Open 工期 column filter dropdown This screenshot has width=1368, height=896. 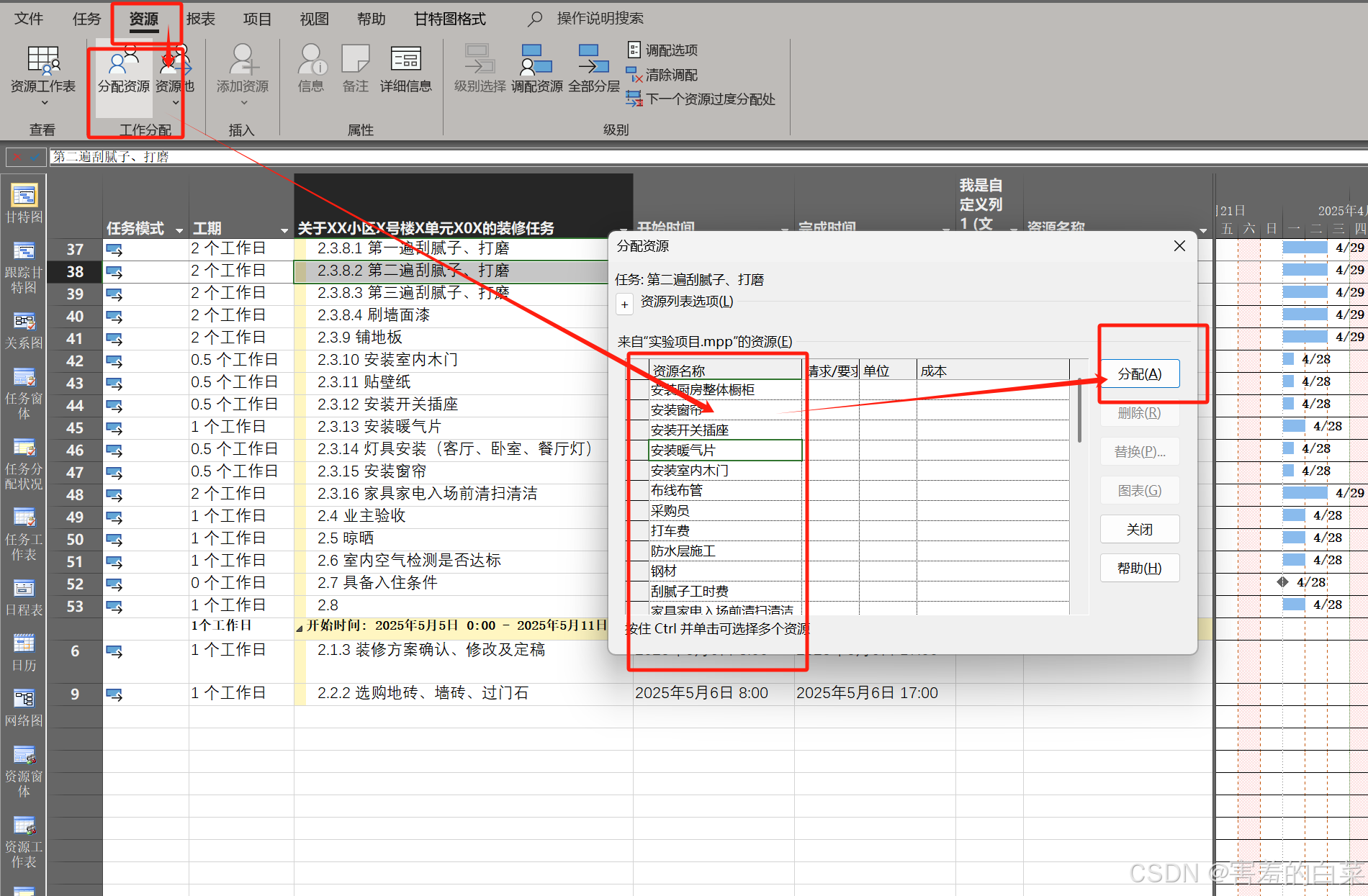(284, 230)
